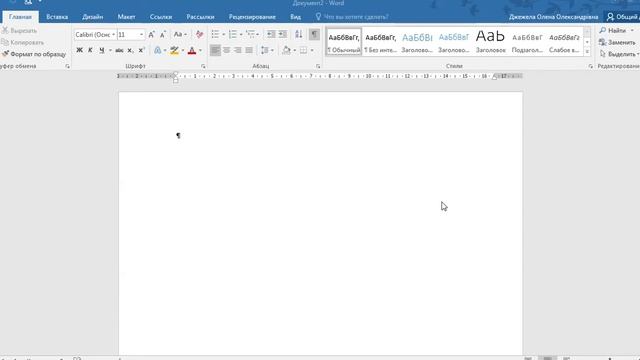Switch to the Ссылки tab

click(161, 17)
